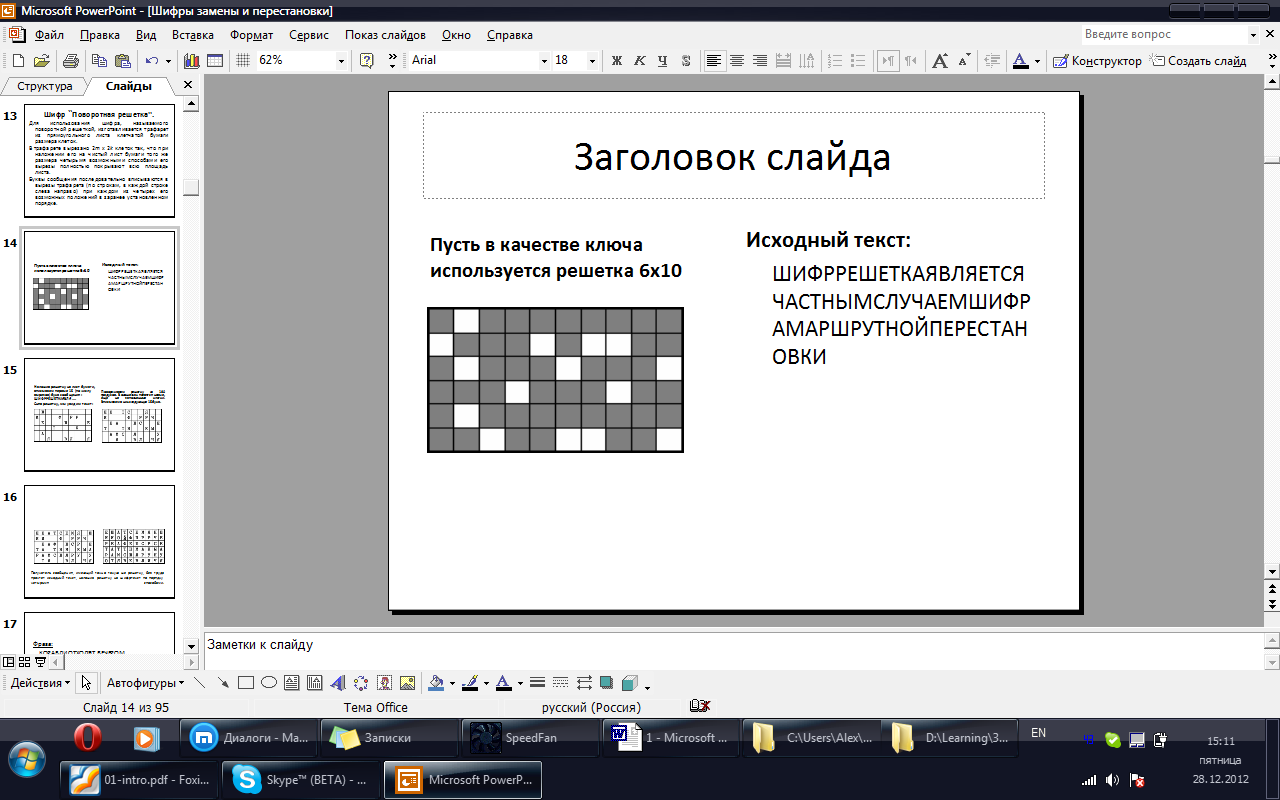This screenshot has width=1280, height=800.
Task: Toggle the Show grid icon
Action: pyautogui.click(x=243, y=60)
